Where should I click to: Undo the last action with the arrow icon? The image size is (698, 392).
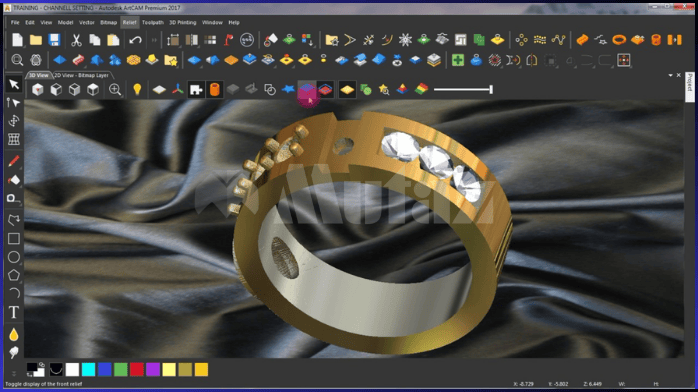tap(135, 40)
